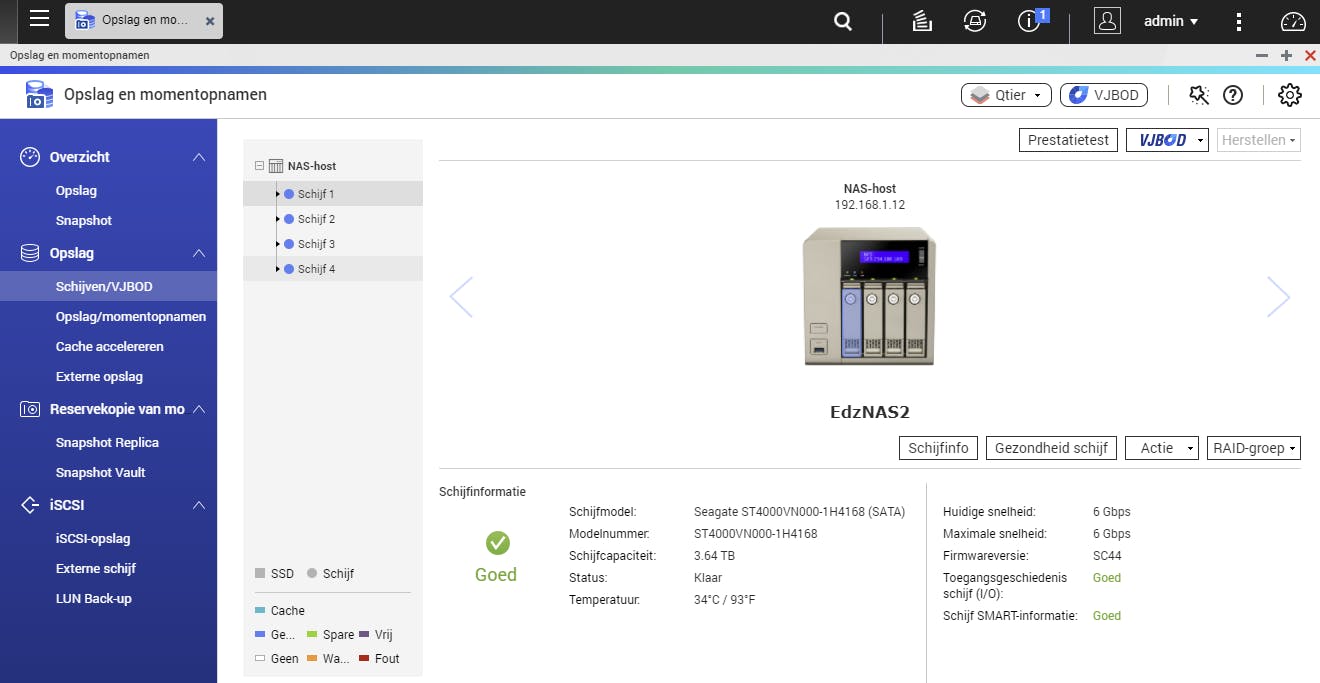The width and height of the screenshot is (1320, 683).
Task: Collapse the Overzicht sidebar section
Action: pyautogui.click(x=199, y=157)
